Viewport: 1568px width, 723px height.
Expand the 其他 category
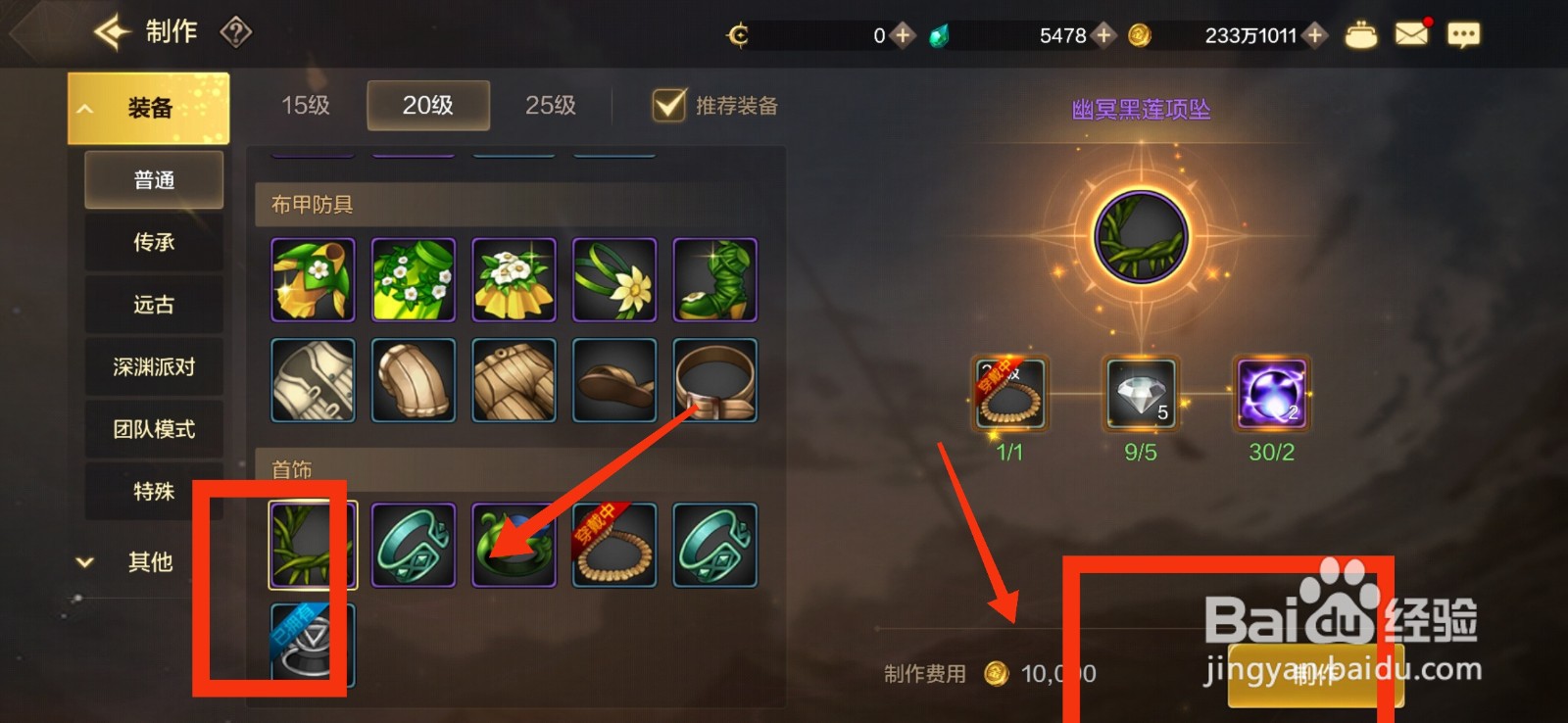[x=148, y=562]
